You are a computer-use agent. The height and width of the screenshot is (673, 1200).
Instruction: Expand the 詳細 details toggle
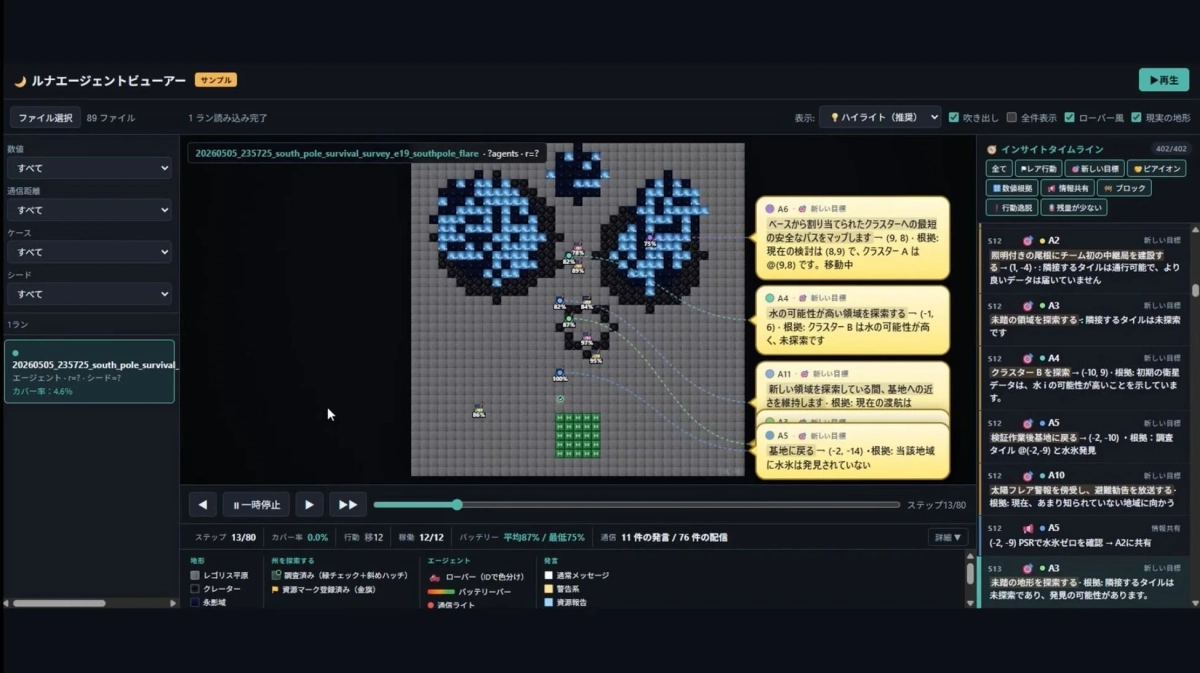coord(948,537)
